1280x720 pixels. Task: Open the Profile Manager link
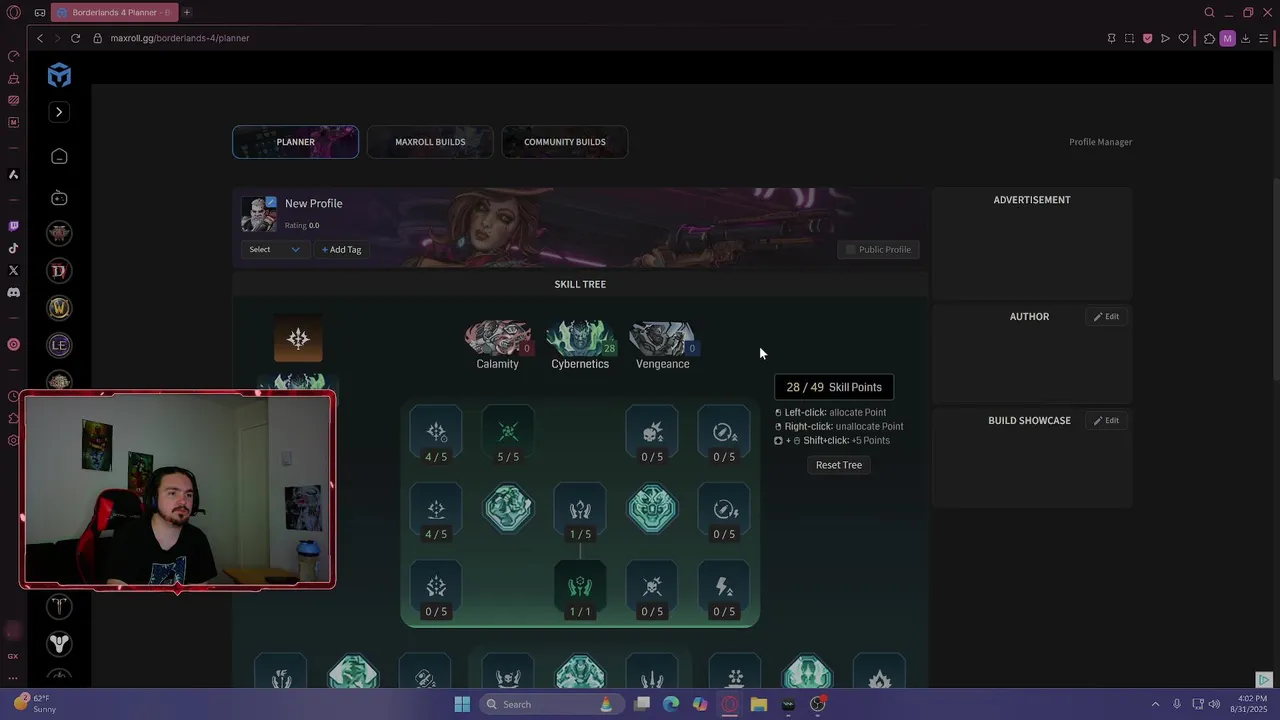click(1100, 142)
